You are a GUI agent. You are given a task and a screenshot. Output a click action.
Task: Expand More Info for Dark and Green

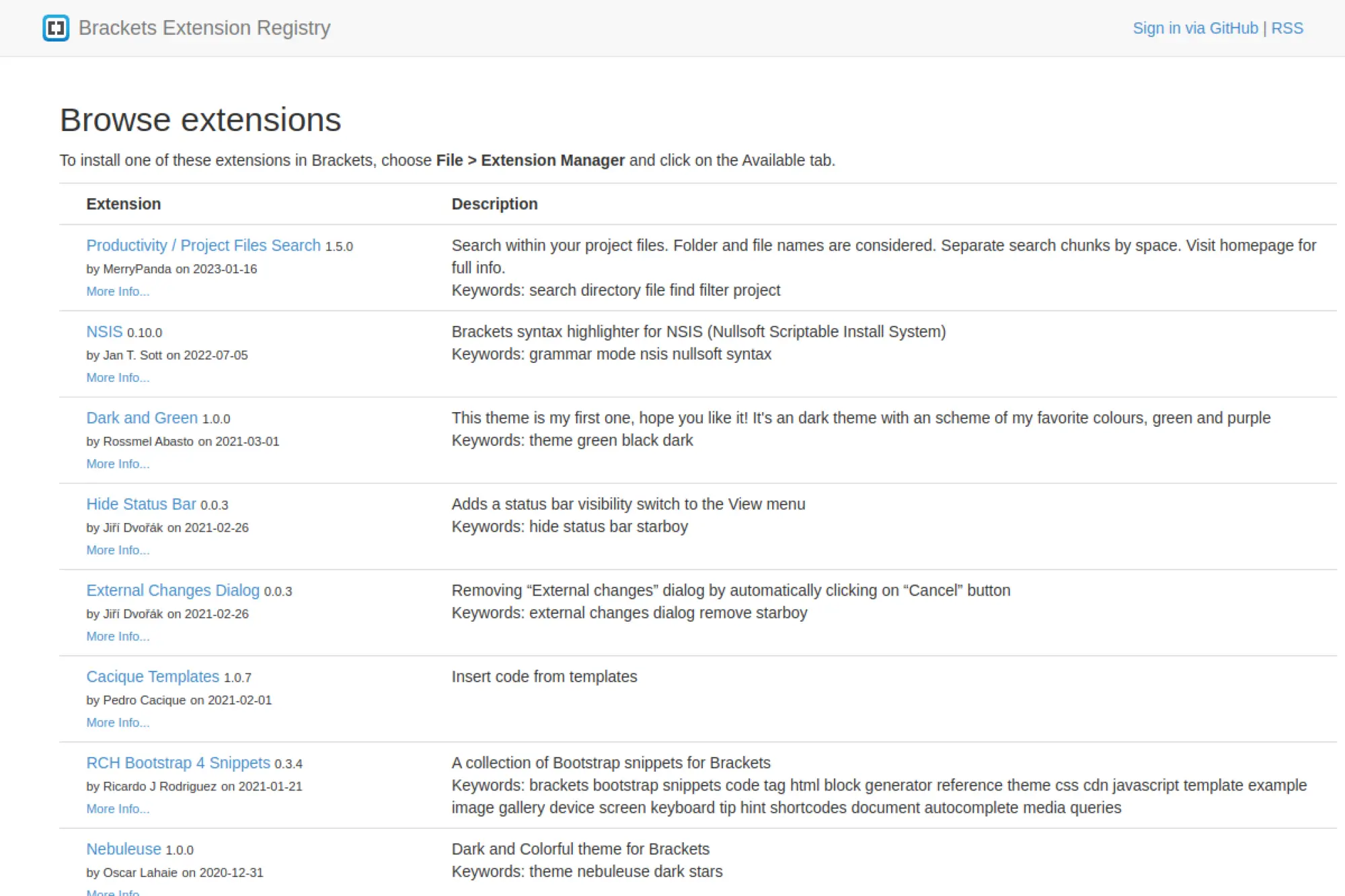[118, 463]
